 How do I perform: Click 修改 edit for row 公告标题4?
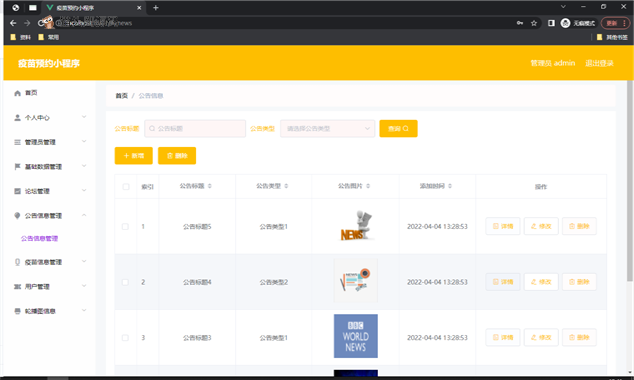click(541, 282)
